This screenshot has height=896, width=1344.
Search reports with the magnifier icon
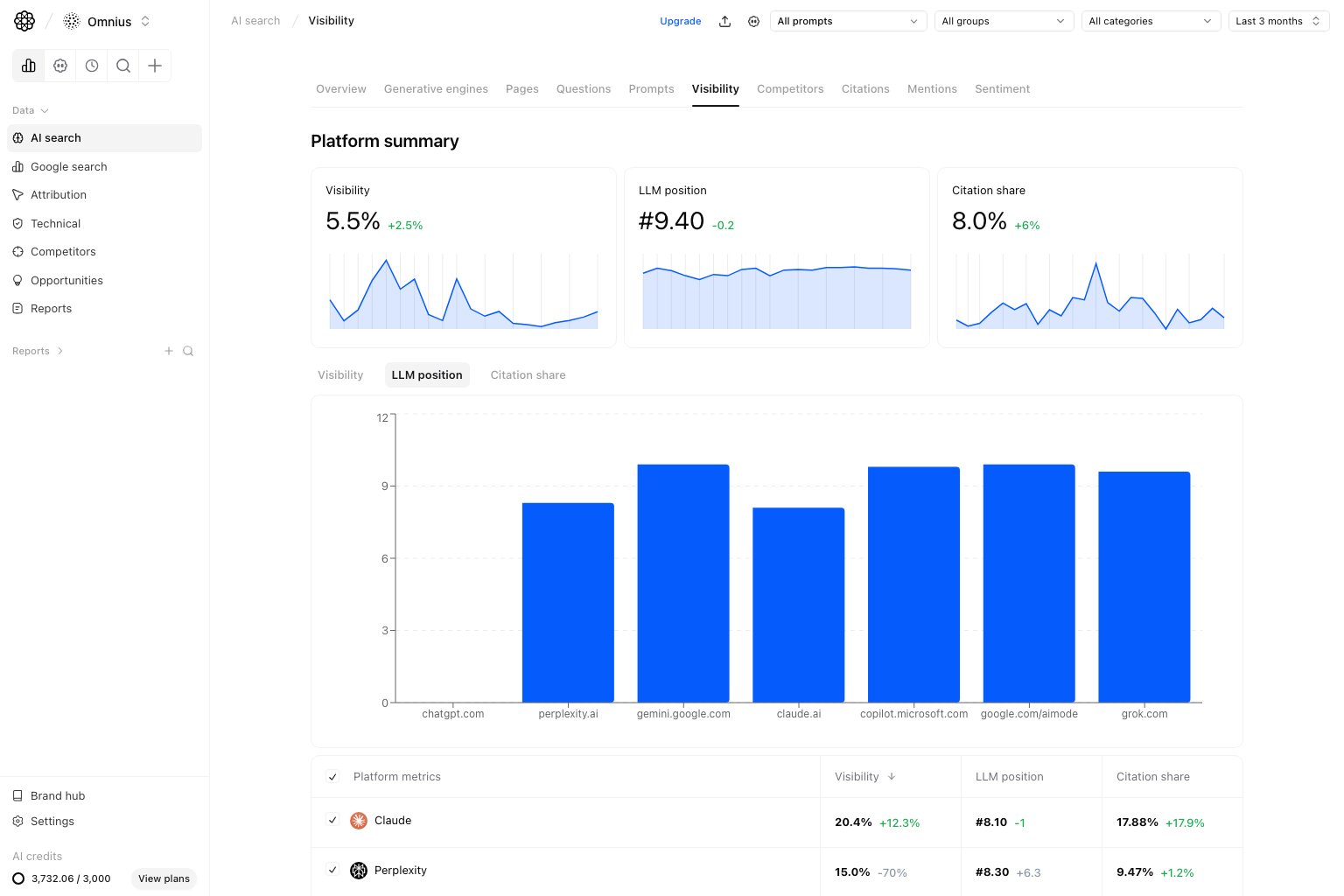(188, 351)
